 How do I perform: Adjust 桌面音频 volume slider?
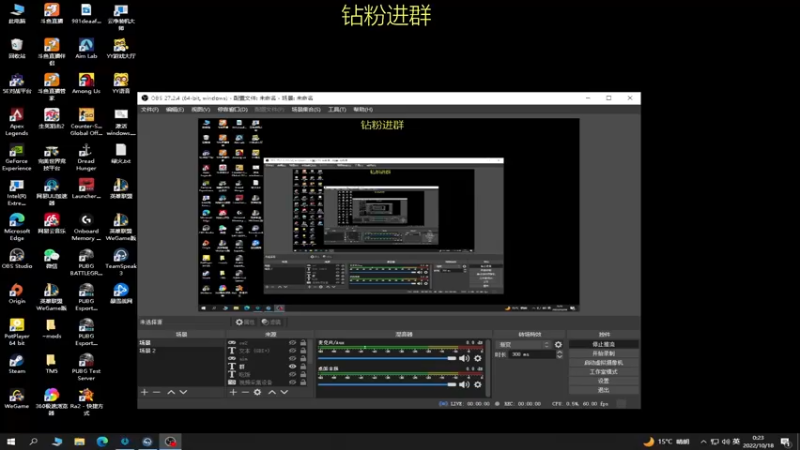pos(387,385)
